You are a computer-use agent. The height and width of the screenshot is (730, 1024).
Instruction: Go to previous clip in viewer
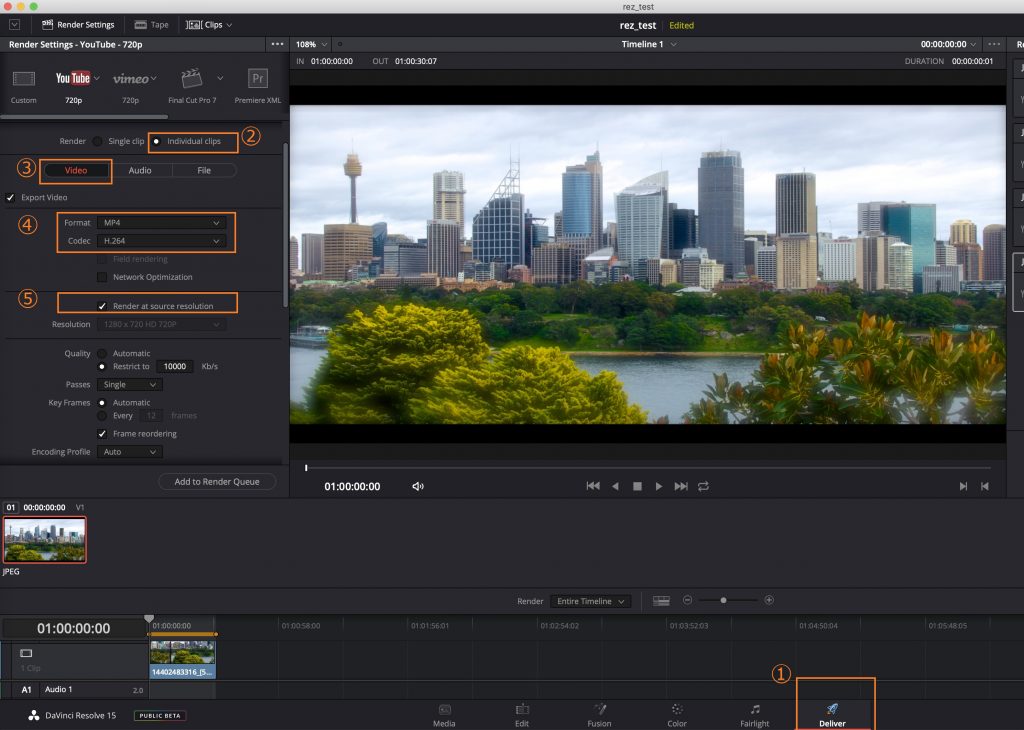pos(985,486)
